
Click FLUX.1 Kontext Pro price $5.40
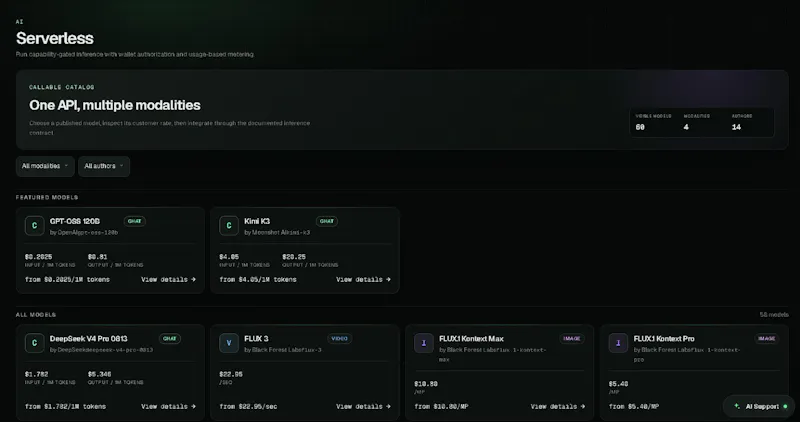point(618,384)
